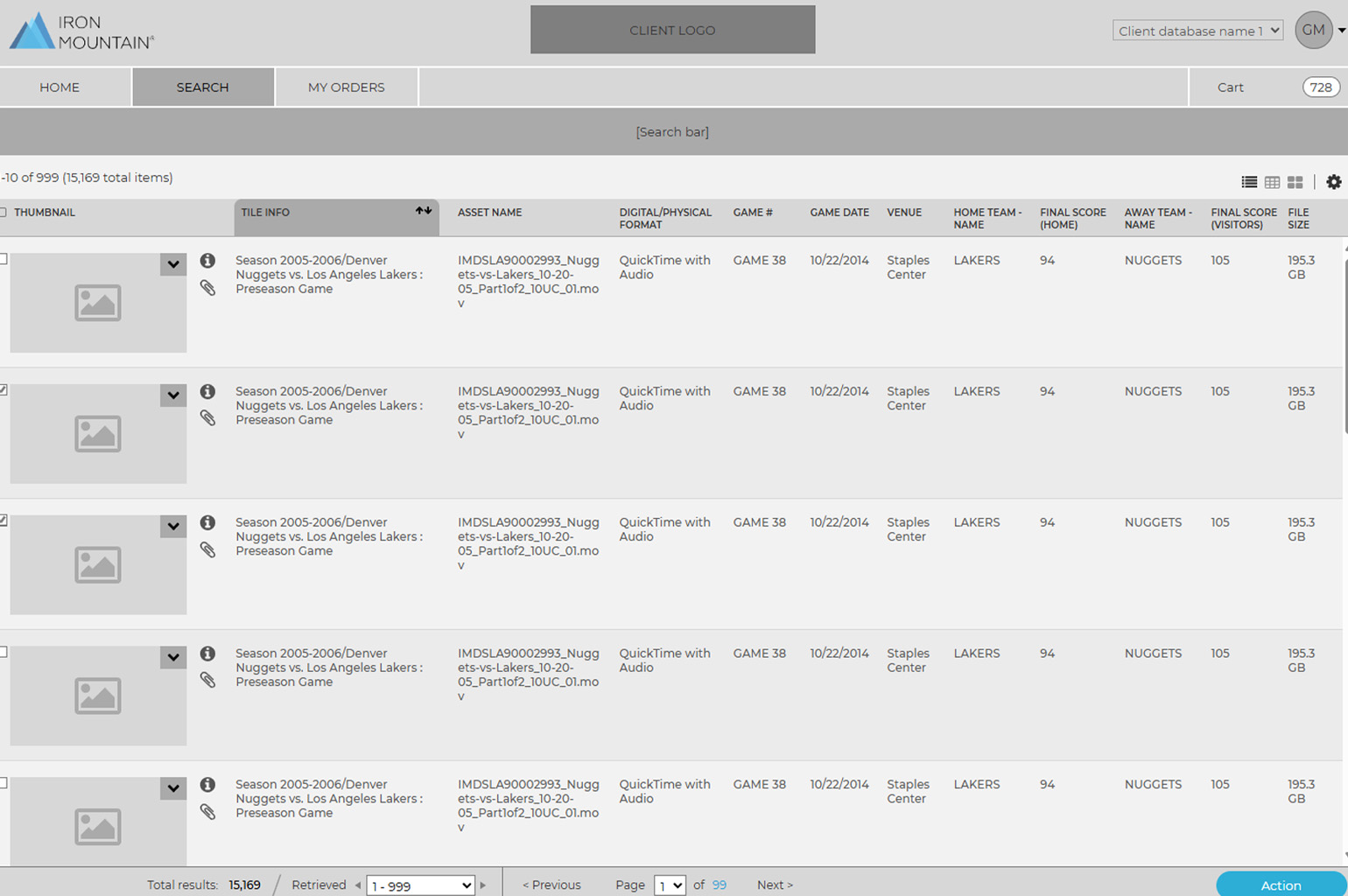Image resolution: width=1348 pixels, height=896 pixels.
Task: Expand the first thumbnail's dropdown chevron
Action: click(x=173, y=264)
